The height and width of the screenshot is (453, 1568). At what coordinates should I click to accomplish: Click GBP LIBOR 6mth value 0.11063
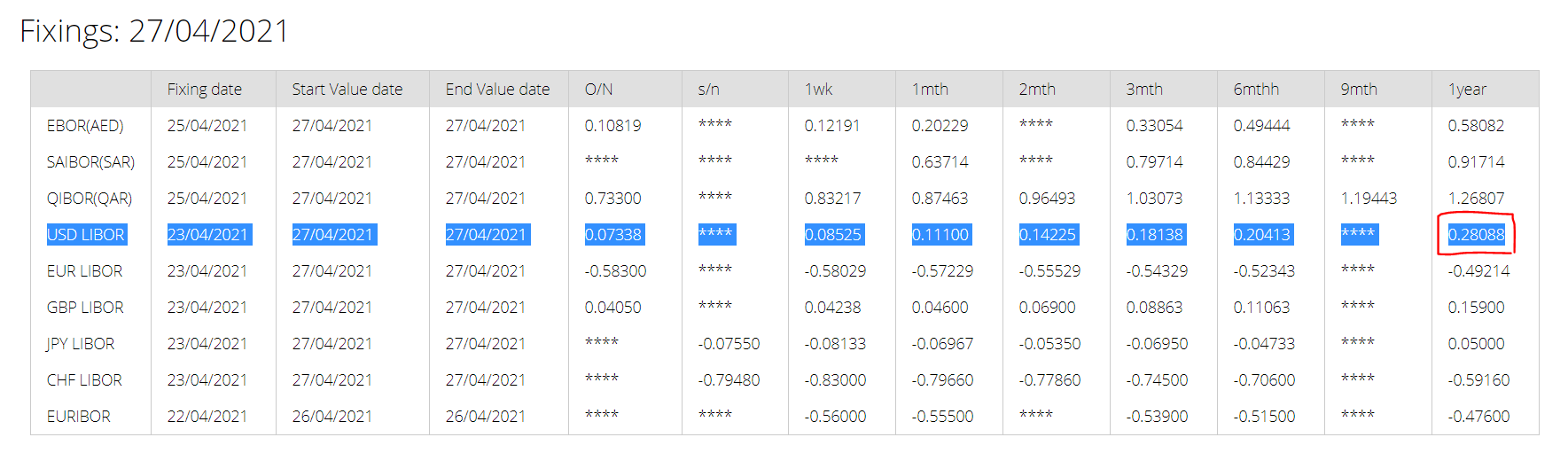[1261, 308]
